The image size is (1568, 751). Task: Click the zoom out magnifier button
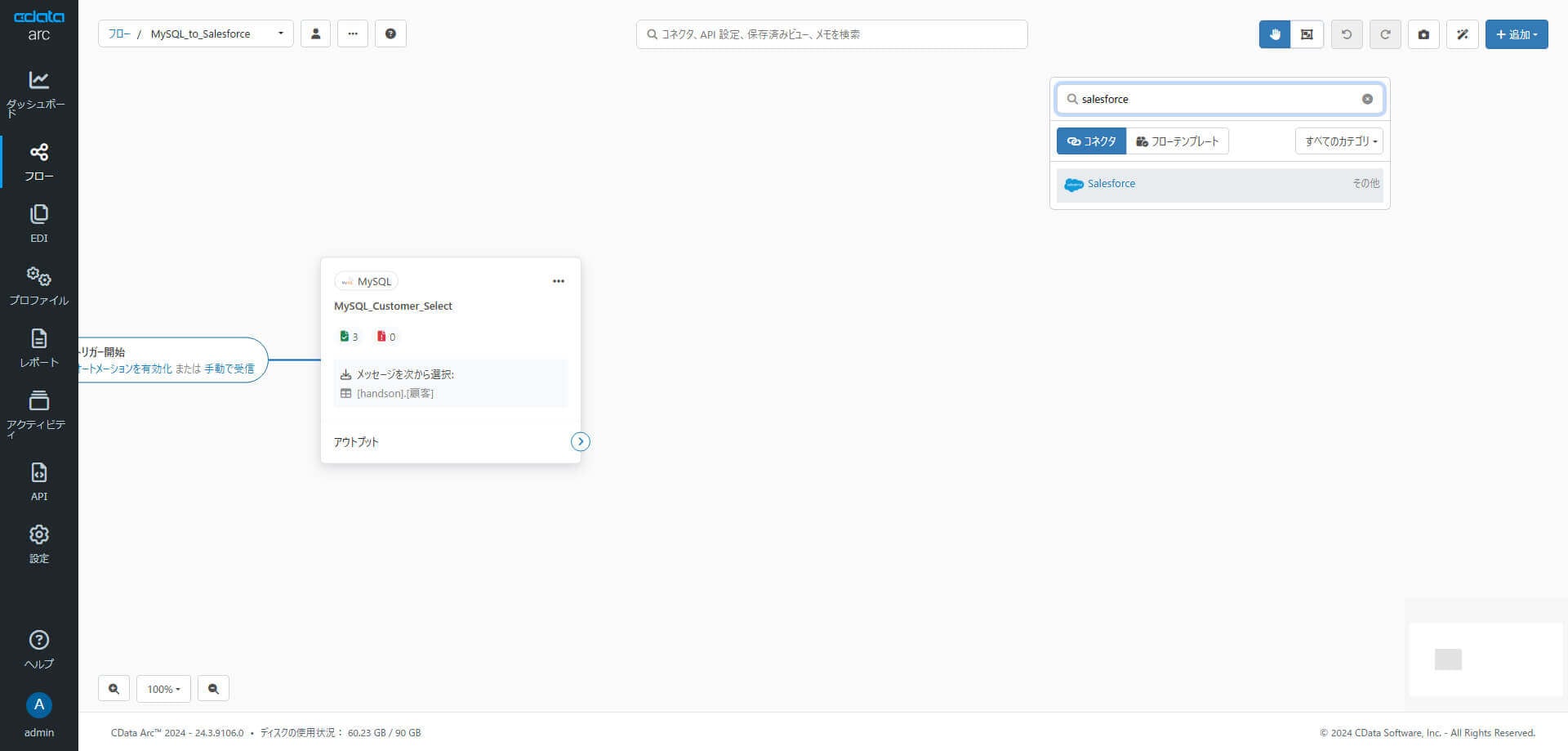point(213,689)
